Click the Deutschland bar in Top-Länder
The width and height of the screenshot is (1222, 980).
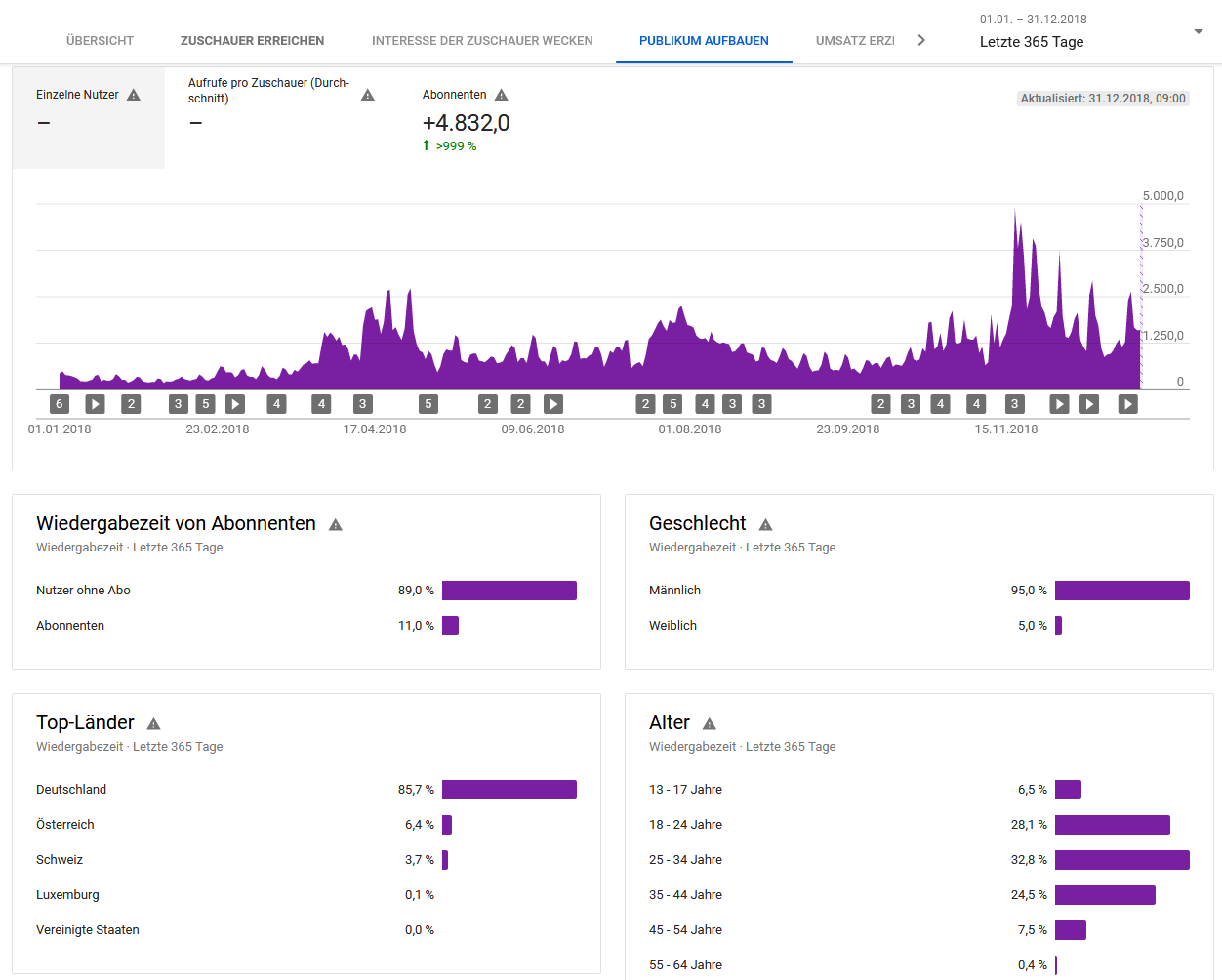[509, 790]
